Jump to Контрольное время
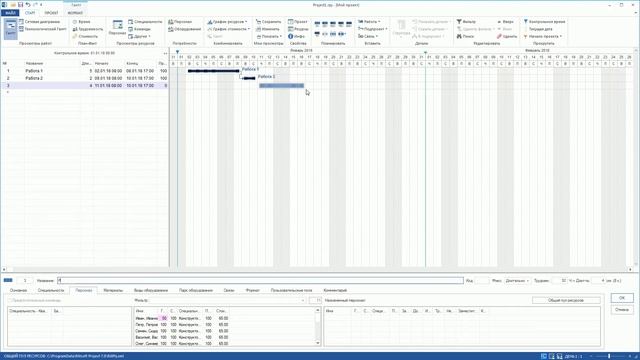The width and height of the screenshot is (640, 360). click(x=544, y=22)
